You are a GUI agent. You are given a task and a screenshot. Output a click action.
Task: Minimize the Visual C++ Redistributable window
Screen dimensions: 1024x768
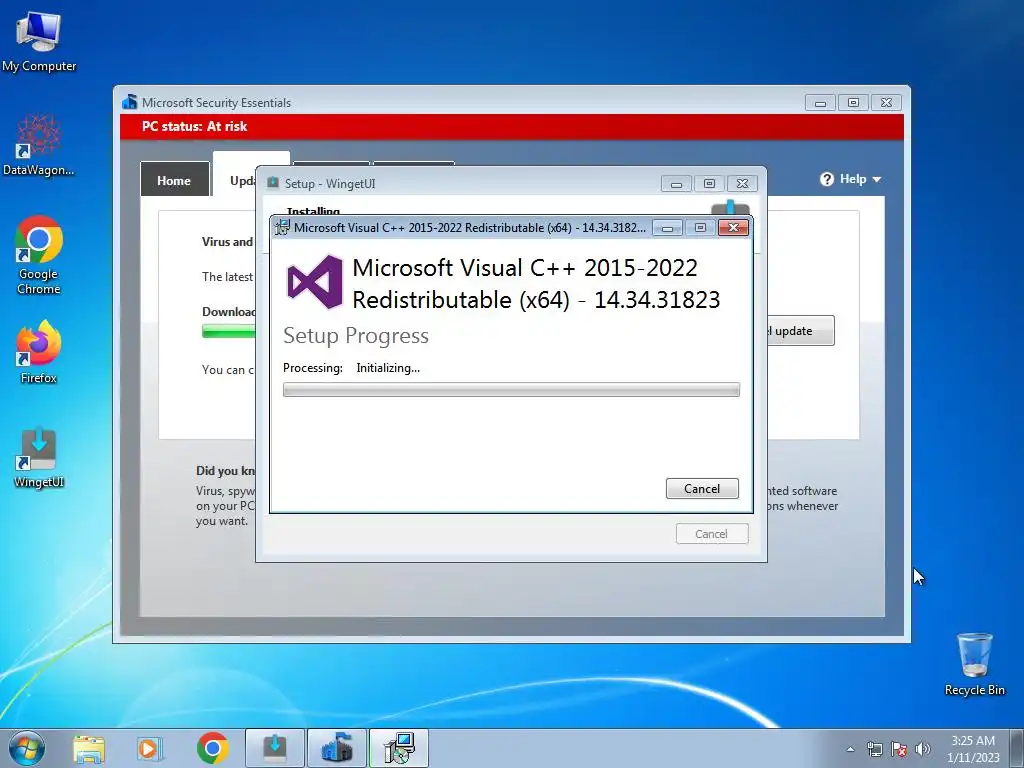point(667,227)
